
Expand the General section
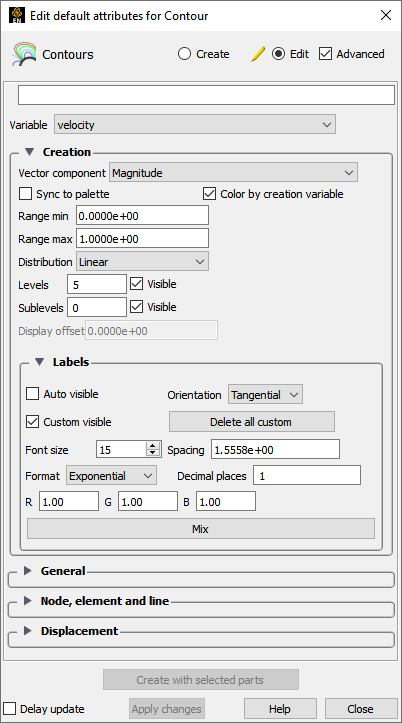pyautogui.click(x=28, y=571)
